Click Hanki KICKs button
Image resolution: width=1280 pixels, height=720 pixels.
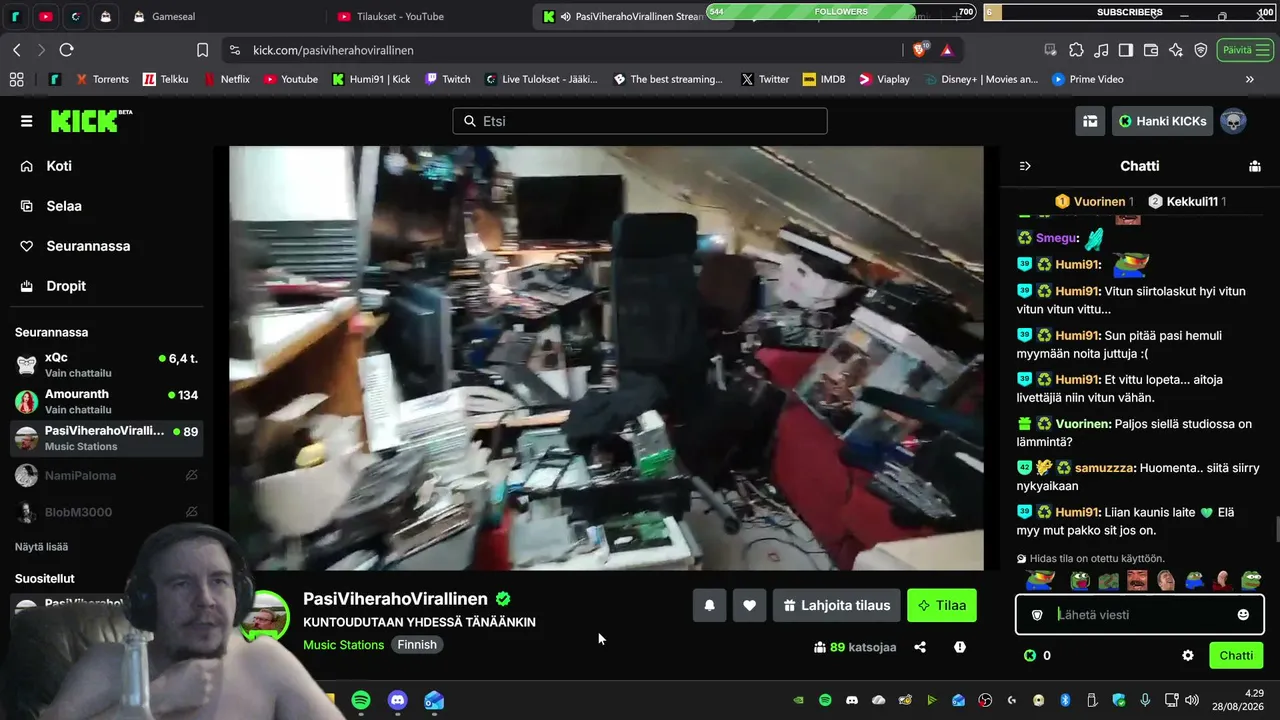point(1162,121)
